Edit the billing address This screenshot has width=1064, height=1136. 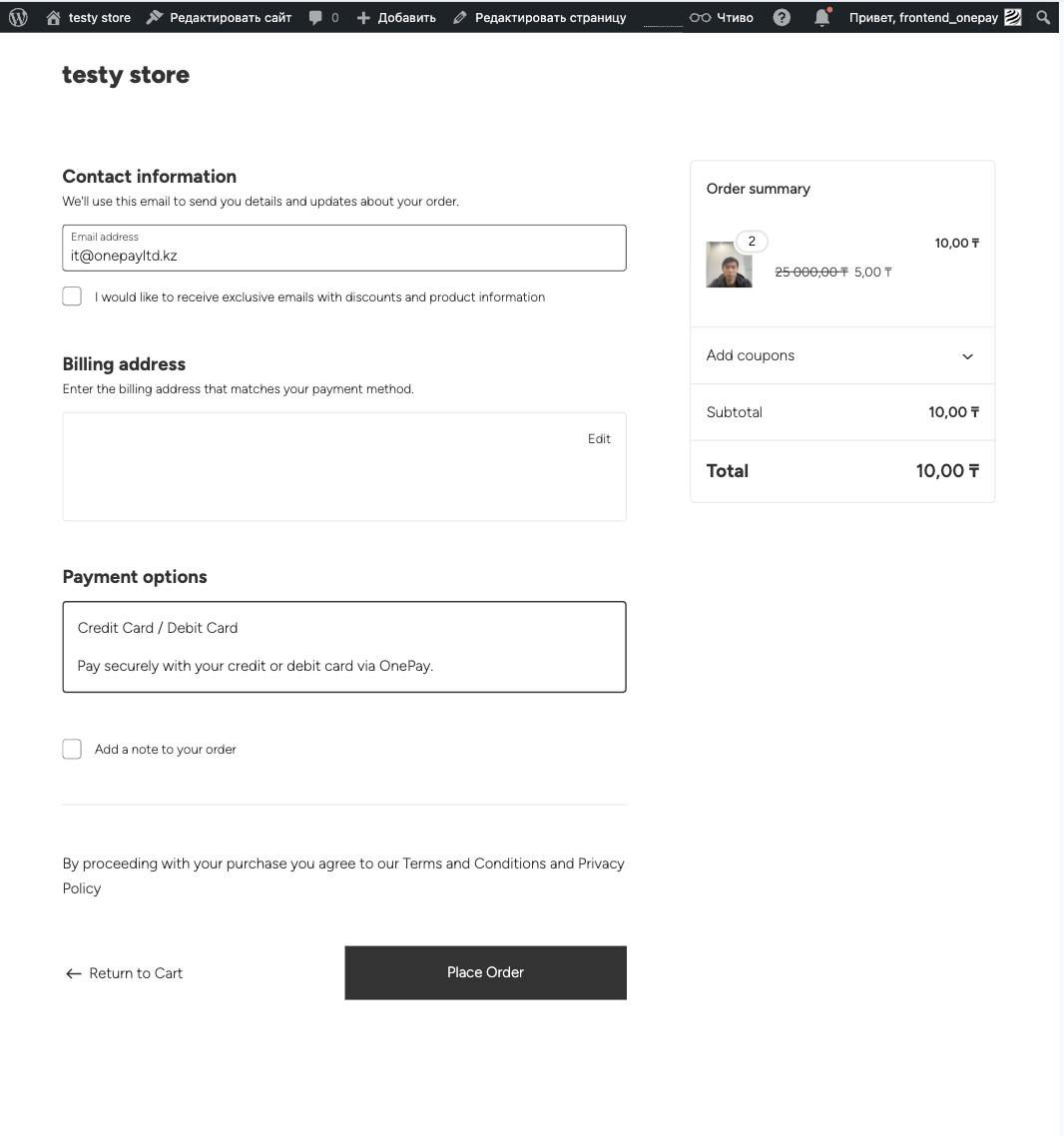tap(599, 438)
